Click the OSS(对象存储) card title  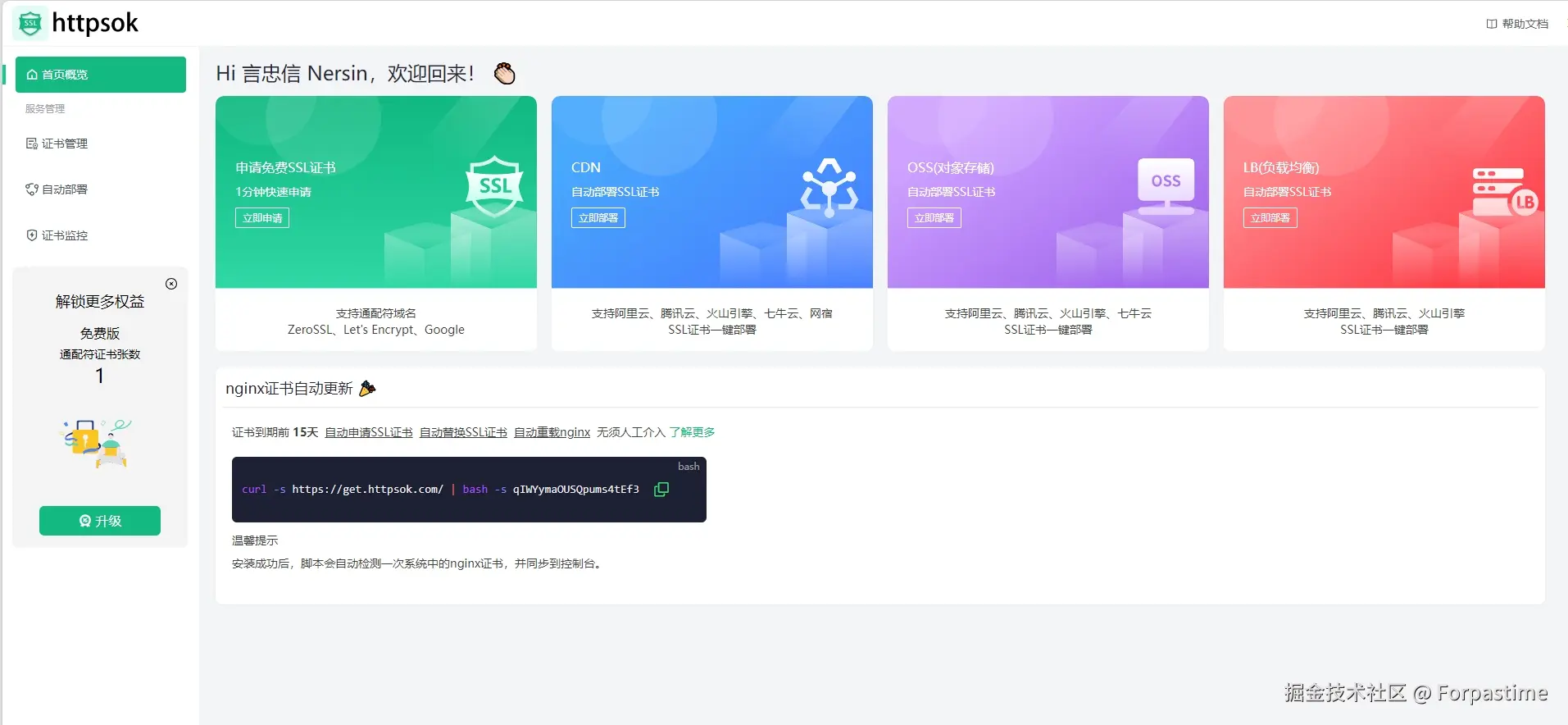click(950, 167)
